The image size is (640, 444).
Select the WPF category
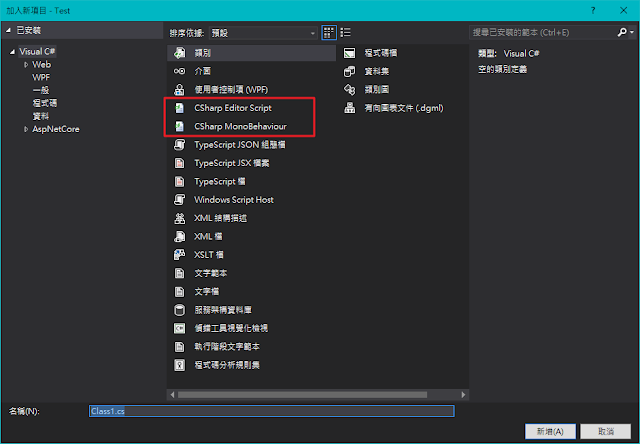[x=41, y=78]
